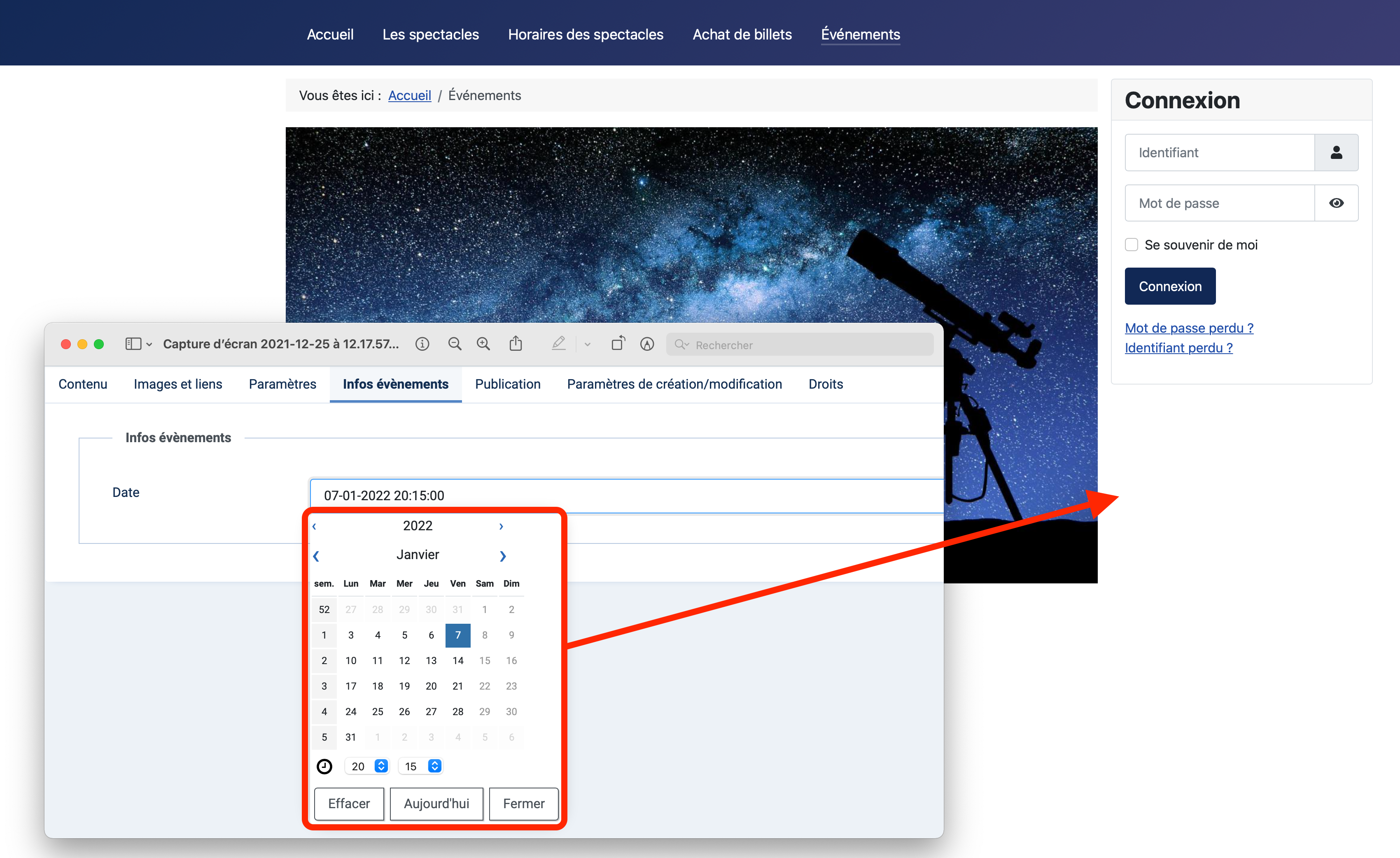Zoom out with the magnifier minus icon

(455, 344)
